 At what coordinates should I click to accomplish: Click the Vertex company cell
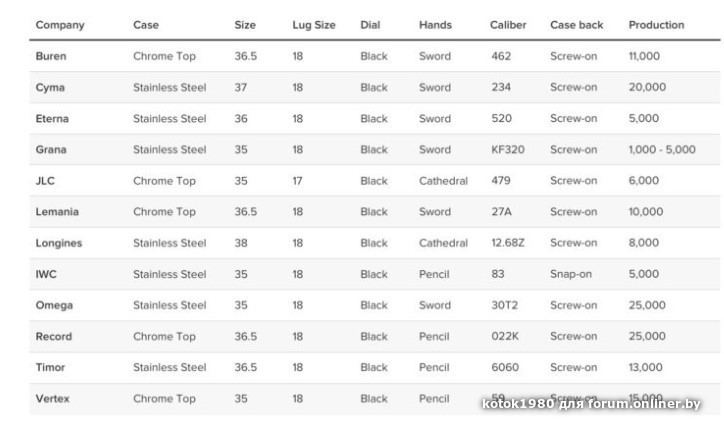coord(53,398)
